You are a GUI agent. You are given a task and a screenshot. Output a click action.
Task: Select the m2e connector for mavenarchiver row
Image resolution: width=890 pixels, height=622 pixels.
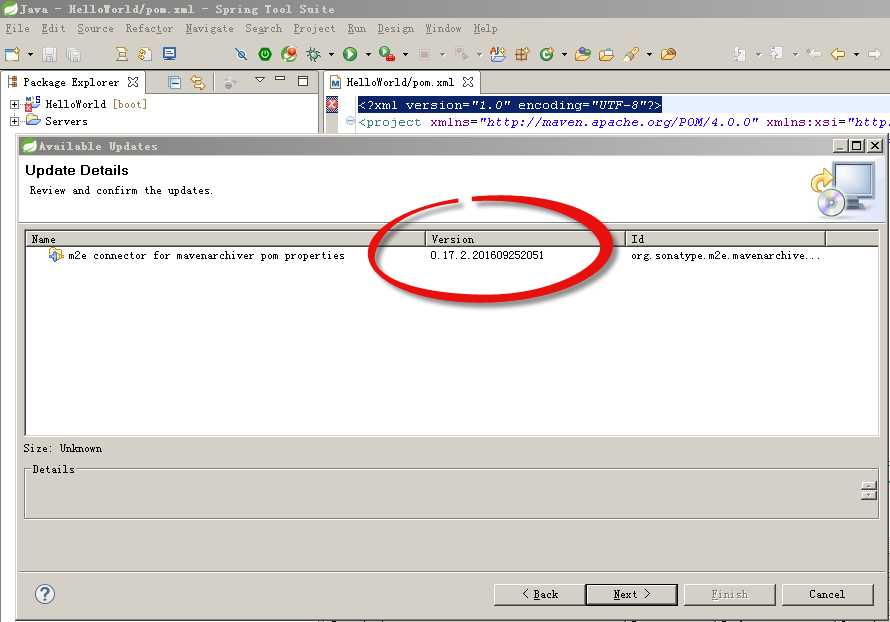click(x=452, y=255)
